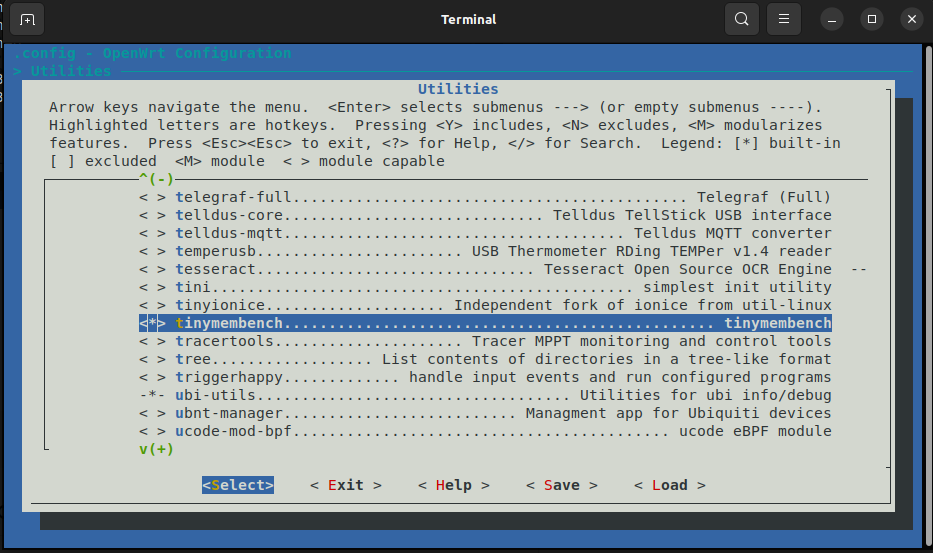The height and width of the screenshot is (553, 933).
Task: Click the Save button
Action: (x=562, y=485)
